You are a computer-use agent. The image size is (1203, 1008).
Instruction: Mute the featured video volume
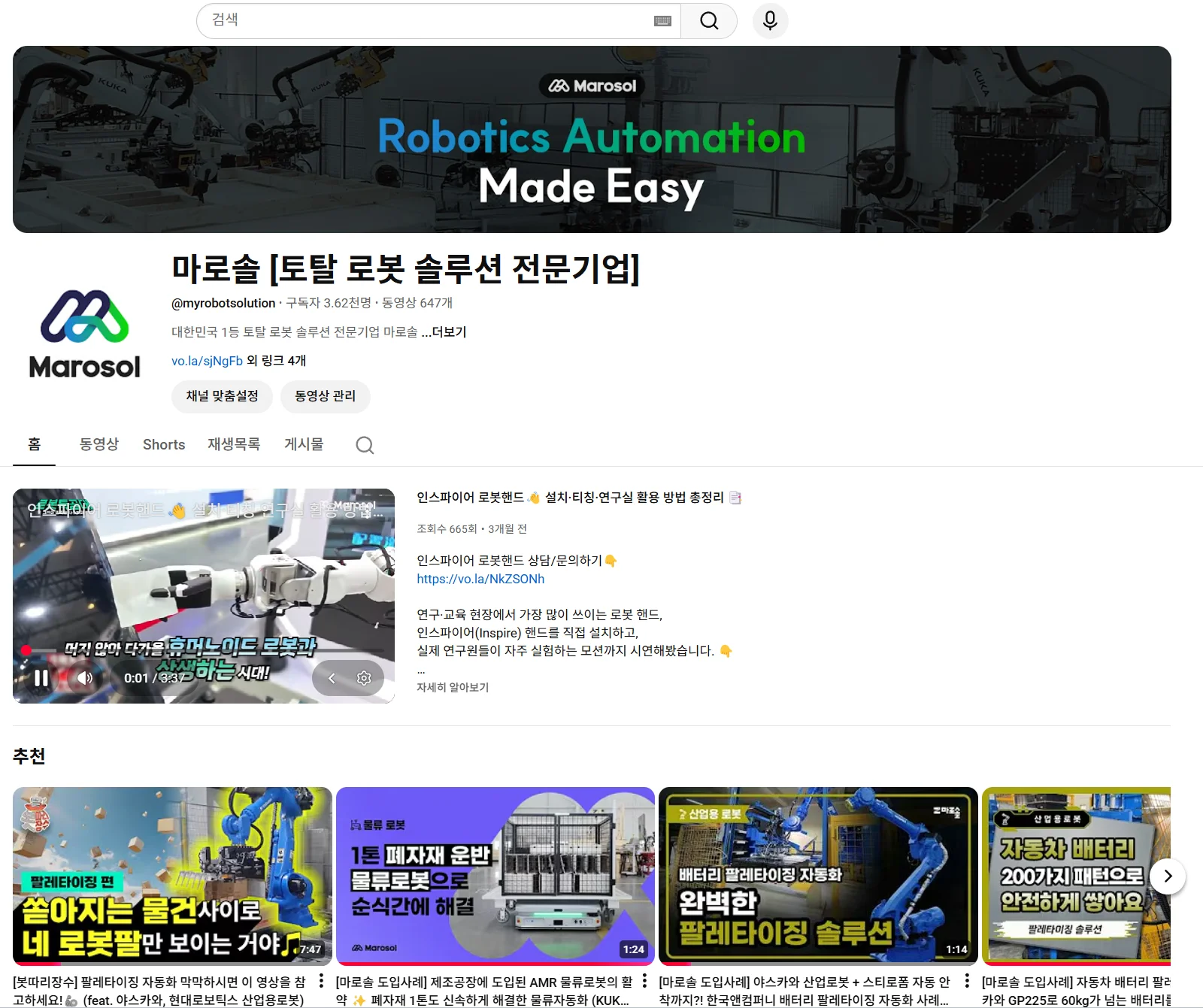point(85,678)
